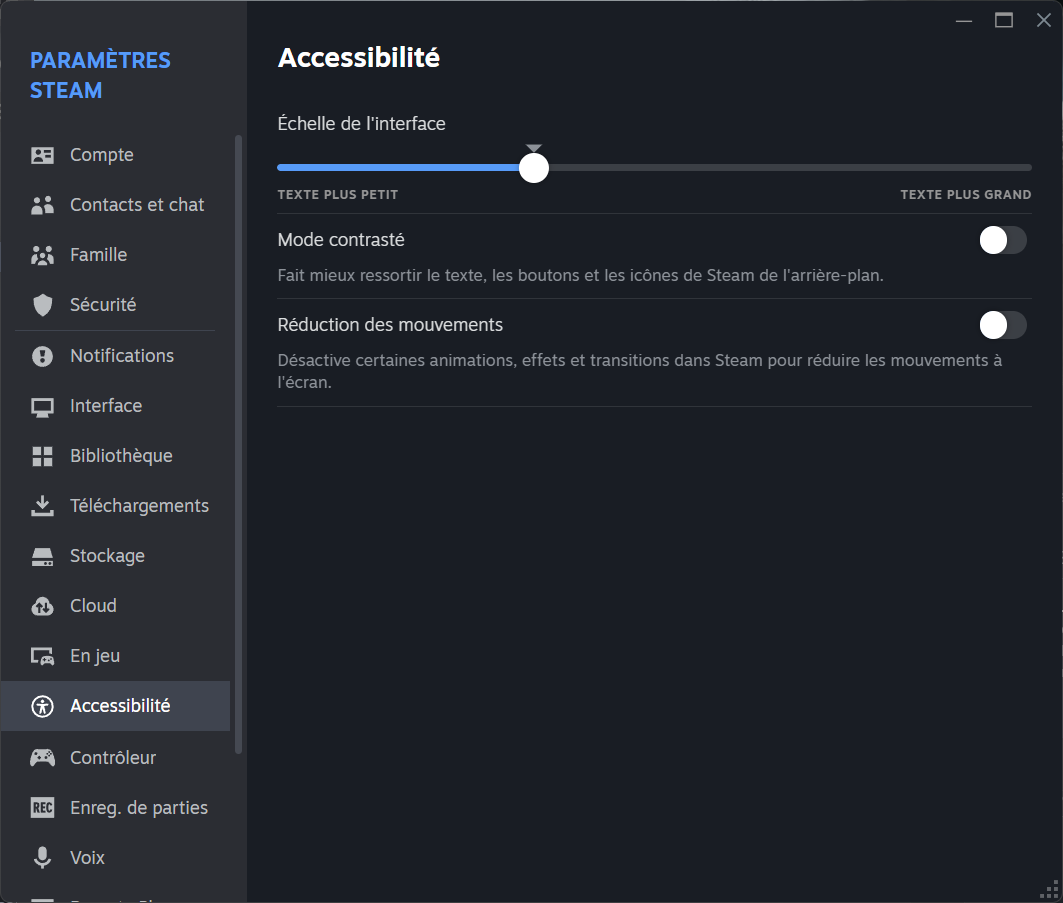Click the Voix microphone icon
Screen dimensions: 1063x903
coord(42,858)
